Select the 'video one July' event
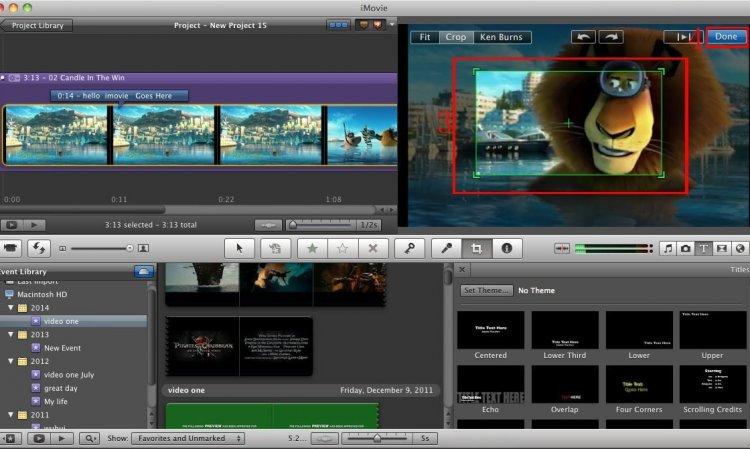This screenshot has width=750, height=449. pyautogui.click(x=69, y=375)
